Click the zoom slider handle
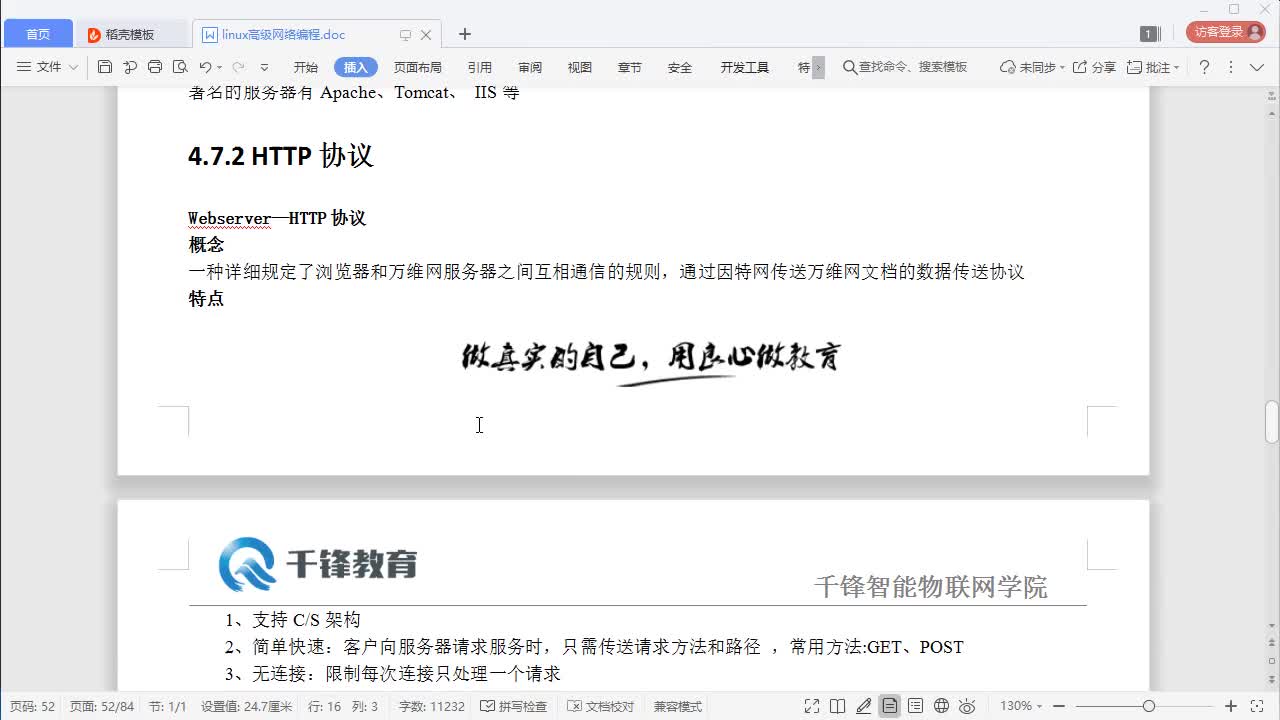This screenshot has width=1280, height=720. [1149, 706]
